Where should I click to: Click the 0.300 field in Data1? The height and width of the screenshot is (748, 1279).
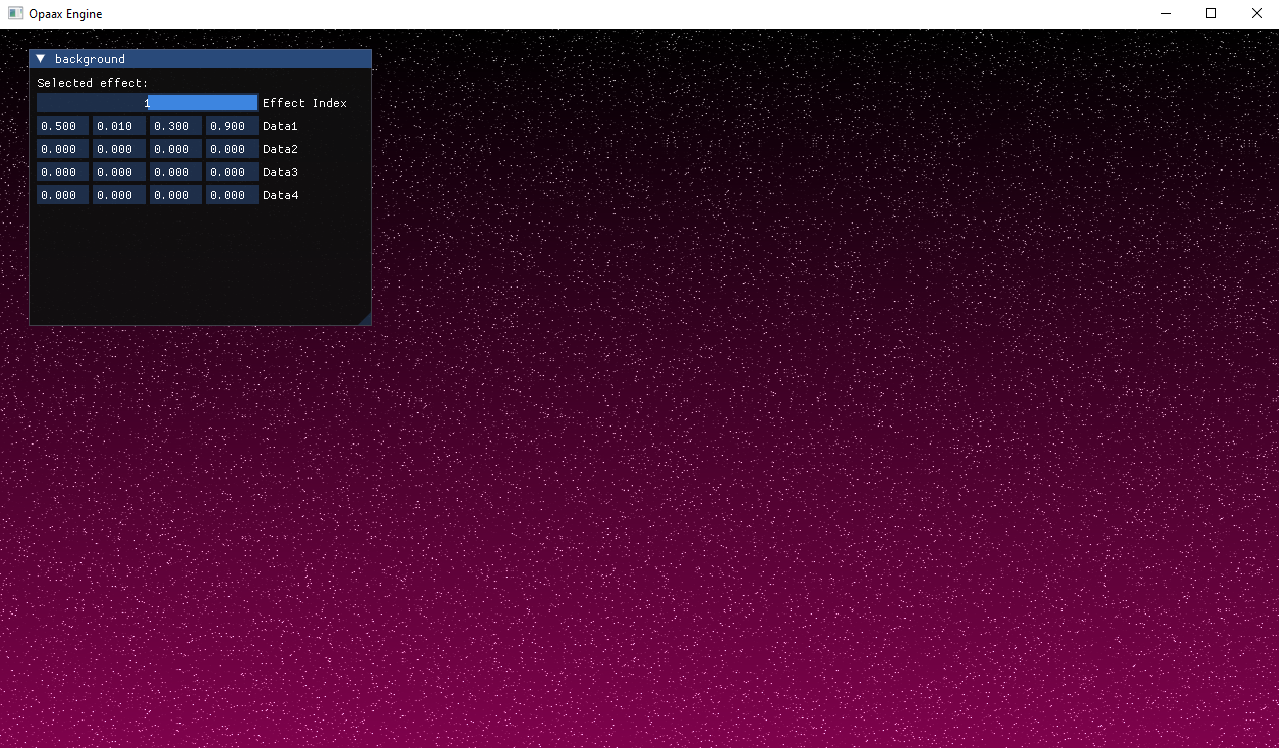(x=175, y=126)
